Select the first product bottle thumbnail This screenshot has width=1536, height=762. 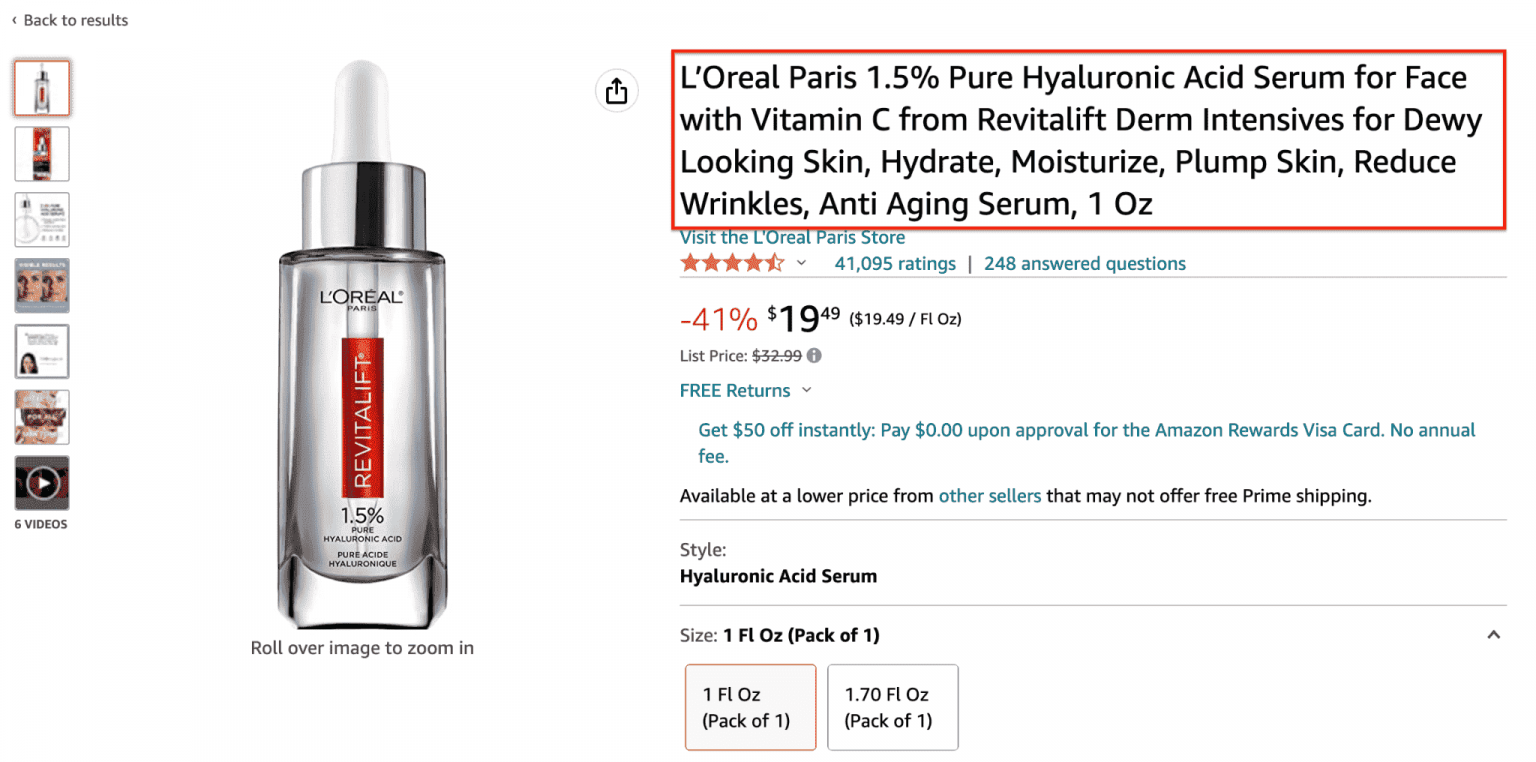[41, 88]
